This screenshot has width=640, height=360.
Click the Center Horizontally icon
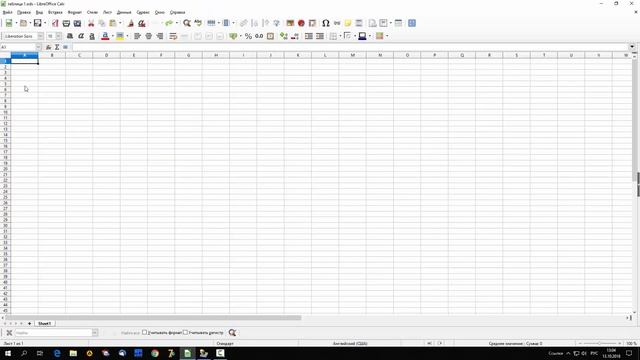click(x=149, y=36)
